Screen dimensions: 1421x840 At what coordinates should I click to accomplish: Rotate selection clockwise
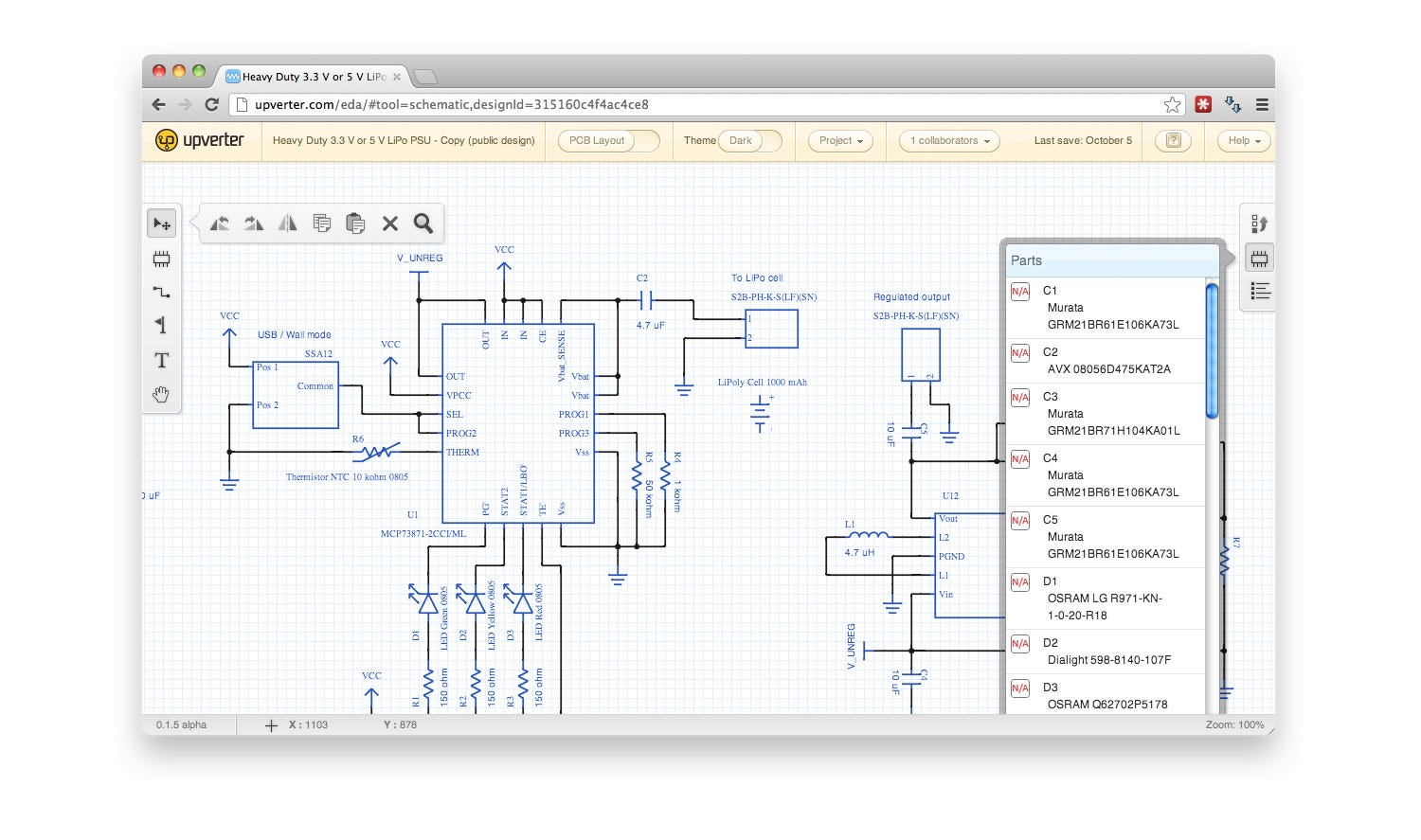[254, 223]
